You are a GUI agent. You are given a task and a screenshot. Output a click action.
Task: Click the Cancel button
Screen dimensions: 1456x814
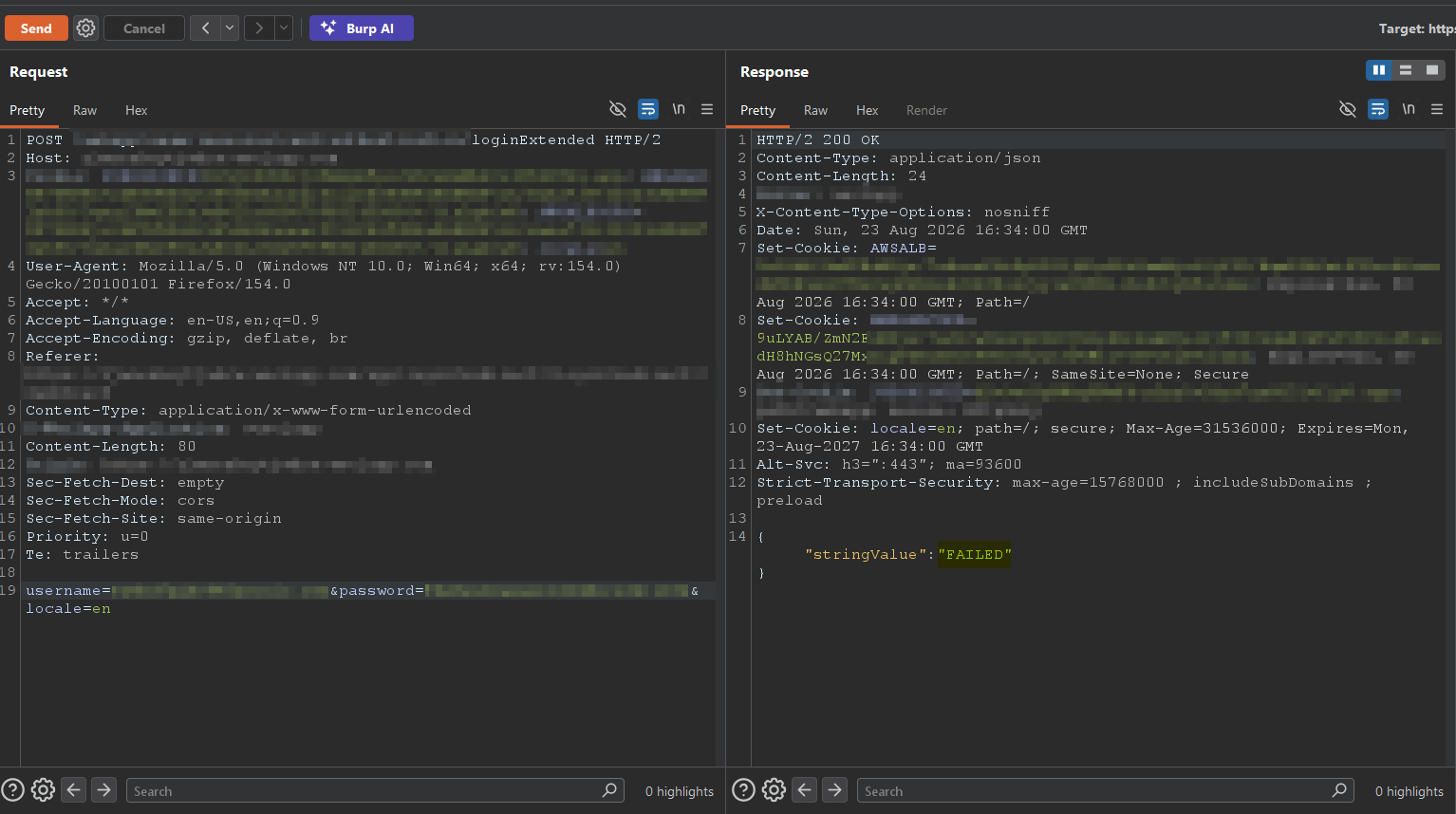(144, 28)
